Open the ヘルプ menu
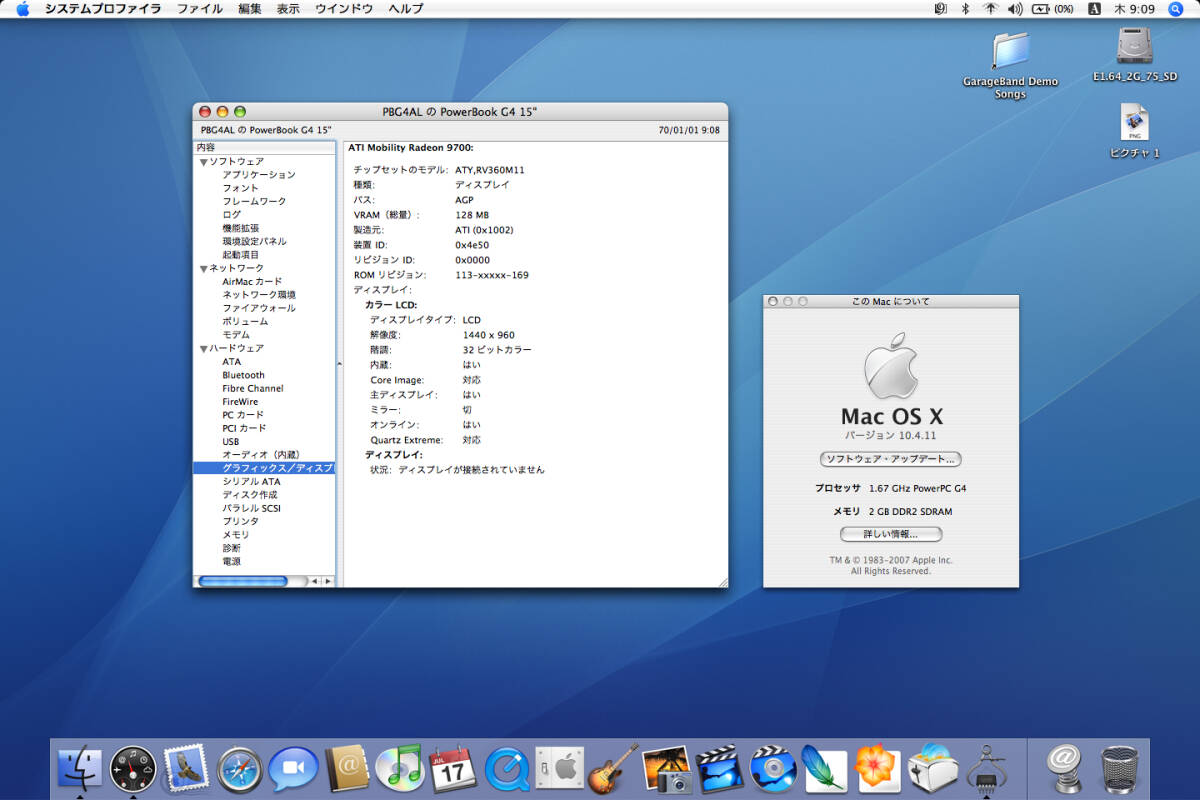The width and height of the screenshot is (1200, 800). pos(405,9)
